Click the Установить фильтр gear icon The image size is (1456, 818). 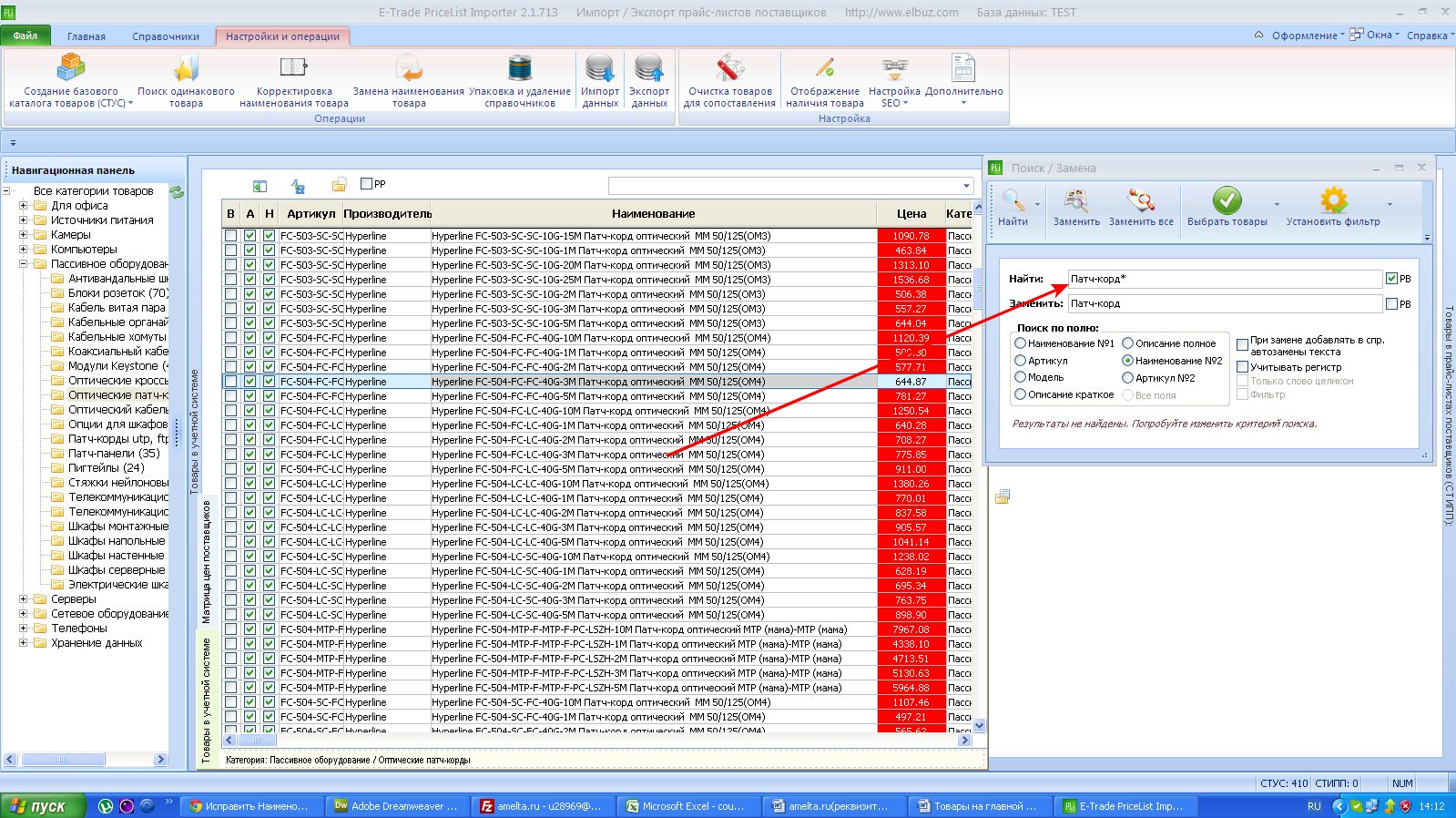pyautogui.click(x=1333, y=199)
